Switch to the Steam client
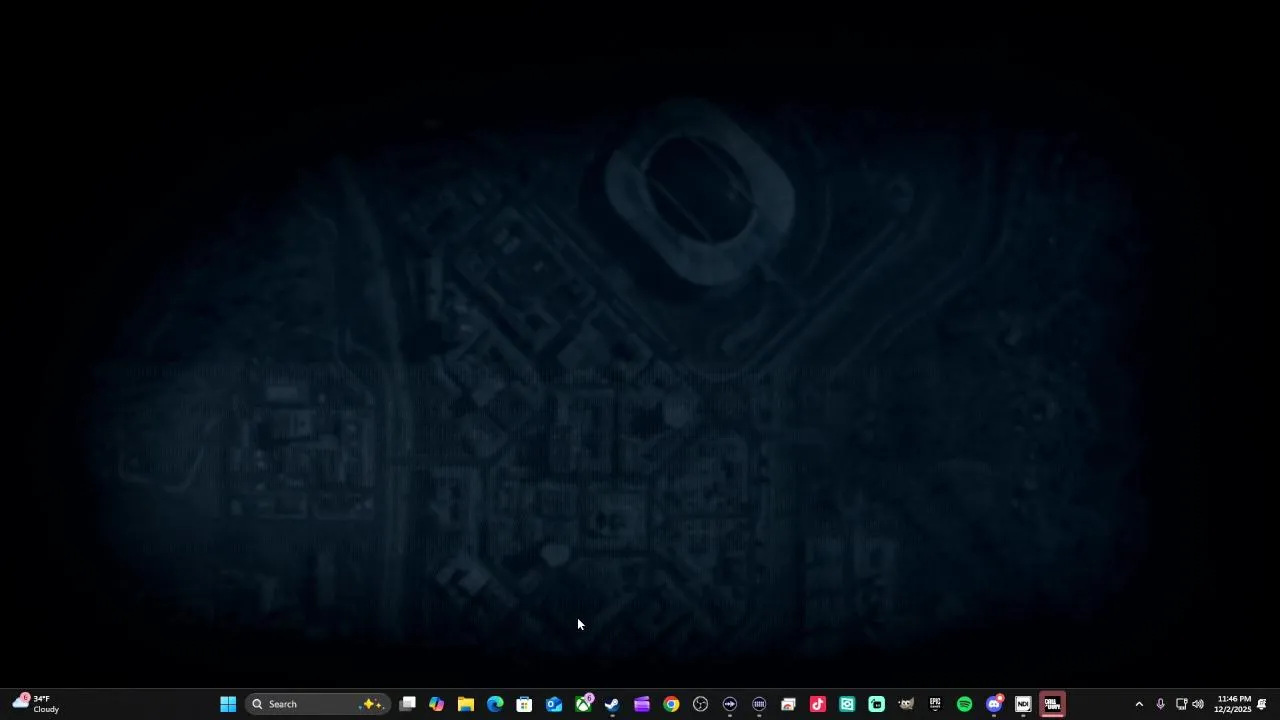The width and height of the screenshot is (1280, 720). coord(612,704)
